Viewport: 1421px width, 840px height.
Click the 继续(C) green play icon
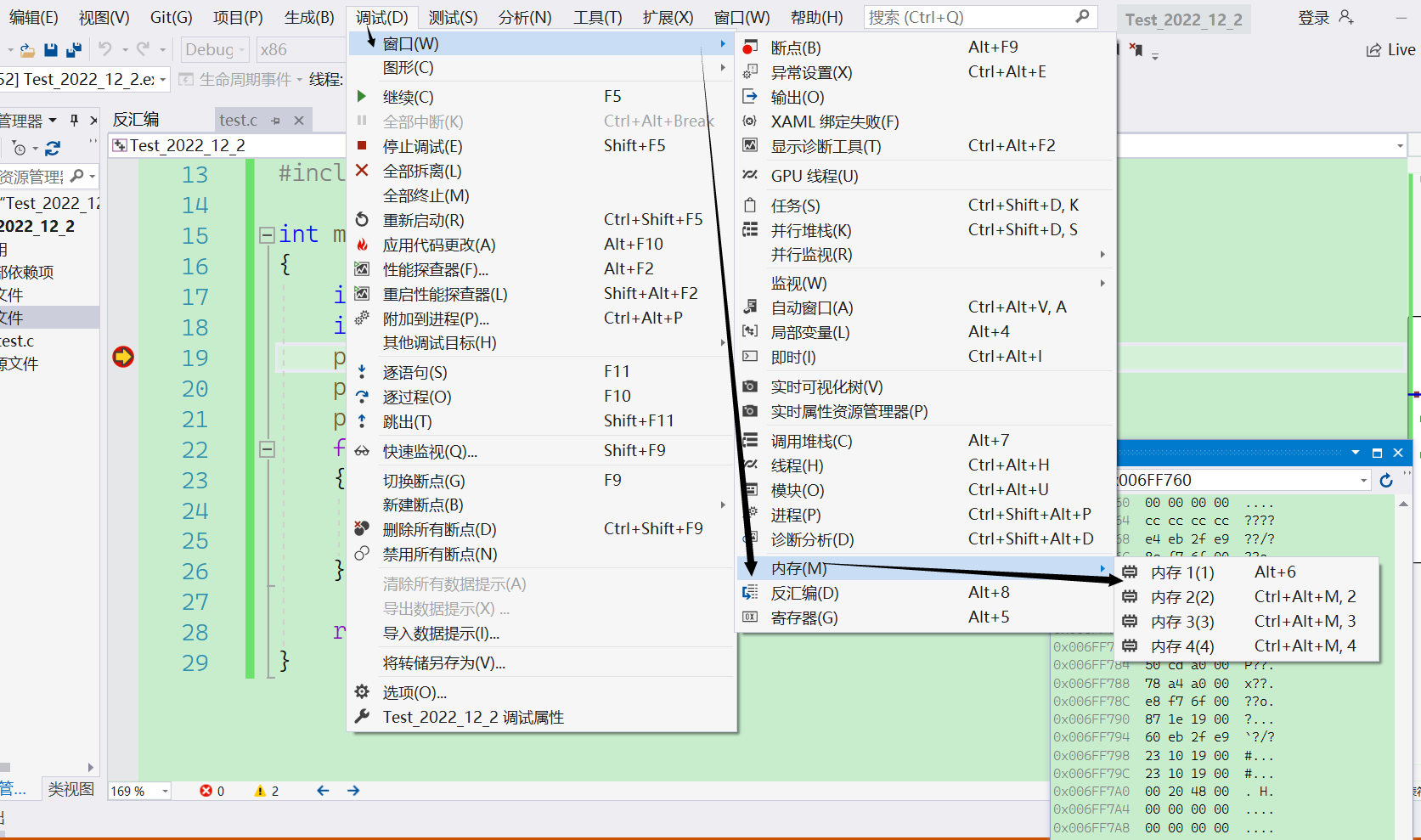[x=362, y=97]
